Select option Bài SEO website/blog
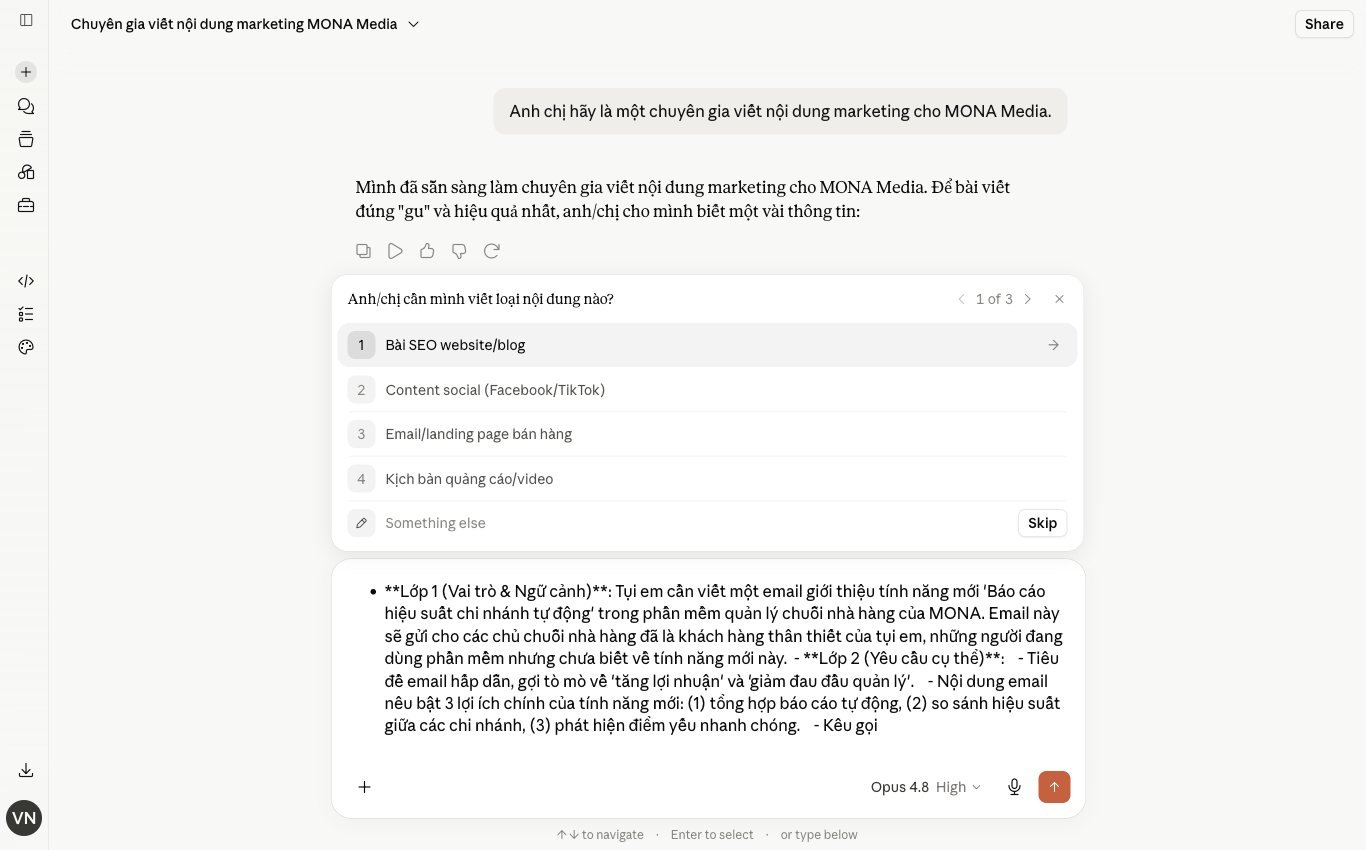 click(x=707, y=345)
